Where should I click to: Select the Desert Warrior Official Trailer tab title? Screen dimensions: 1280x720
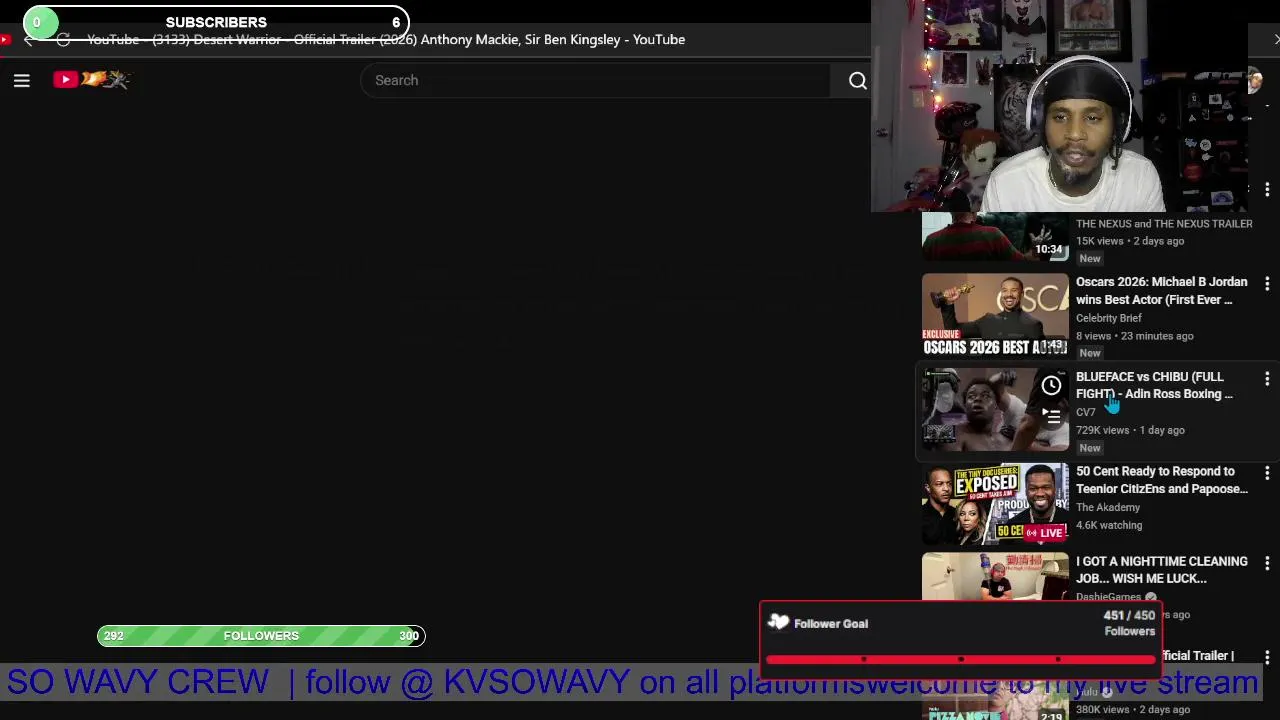click(386, 40)
